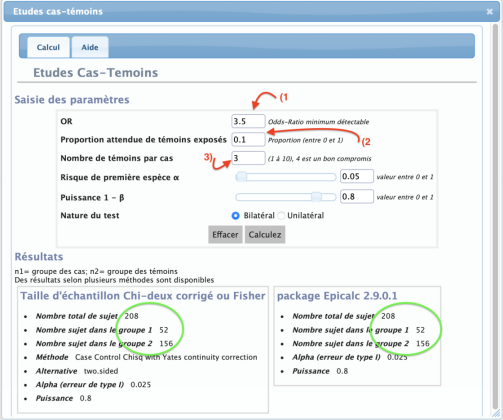Click the Effacer button
The width and height of the screenshot is (503, 420).
pos(225,235)
